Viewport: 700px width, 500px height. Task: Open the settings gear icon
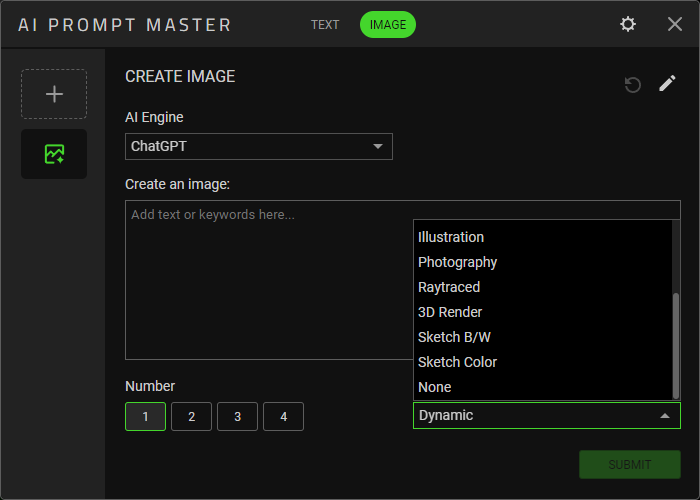tap(628, 24)
